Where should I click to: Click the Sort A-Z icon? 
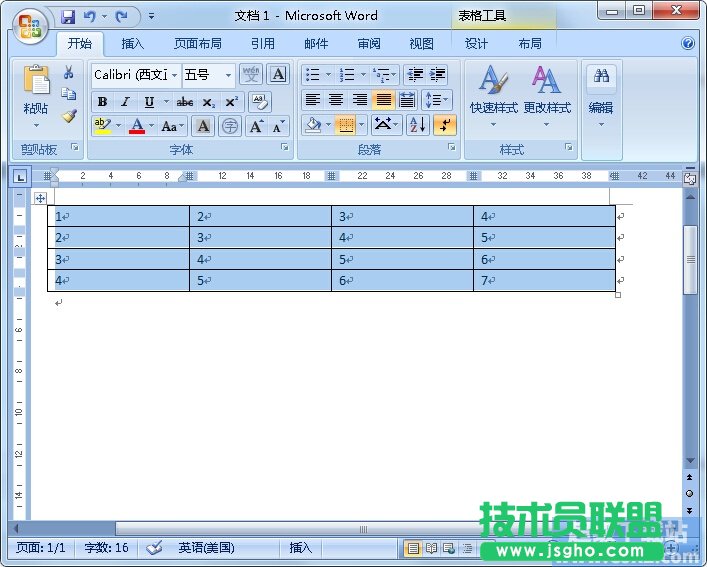point(417,125)
